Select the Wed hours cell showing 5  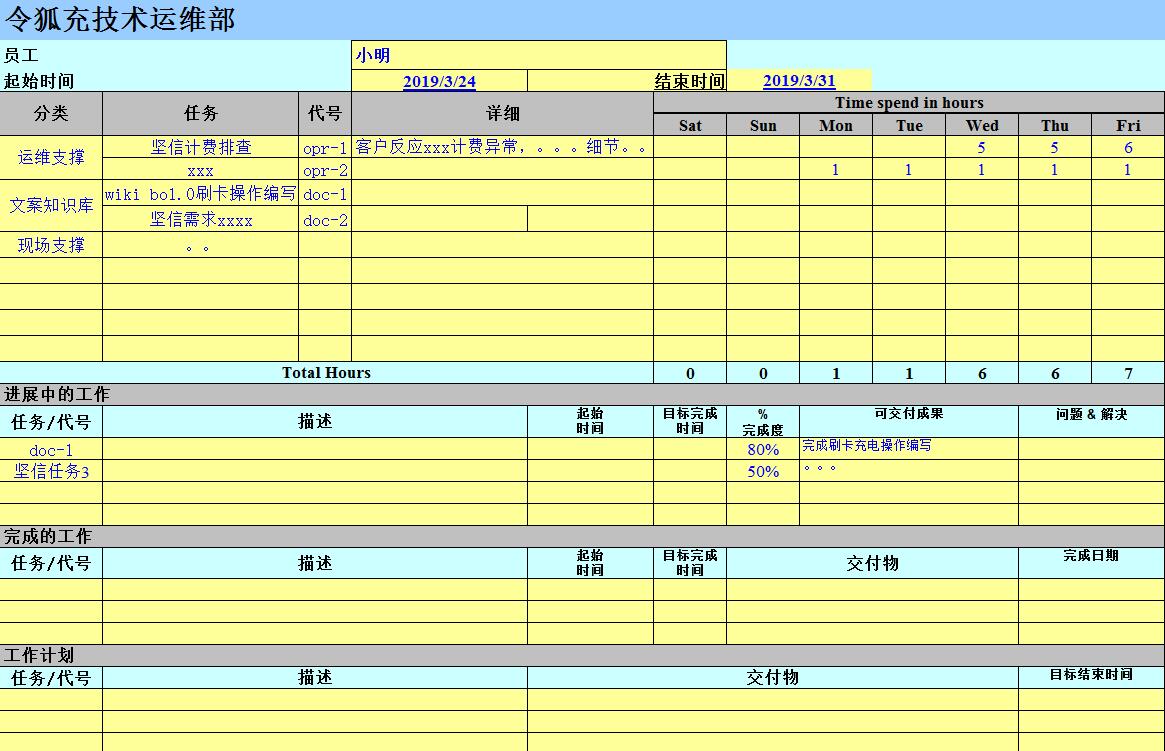click(981, 146)
